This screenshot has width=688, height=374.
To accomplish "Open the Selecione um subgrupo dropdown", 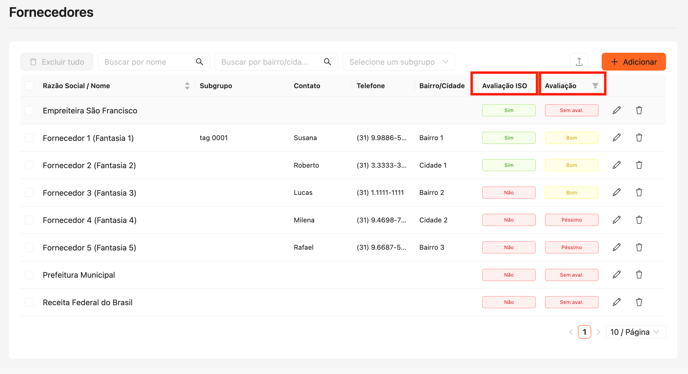I will [x=398, y=62].
